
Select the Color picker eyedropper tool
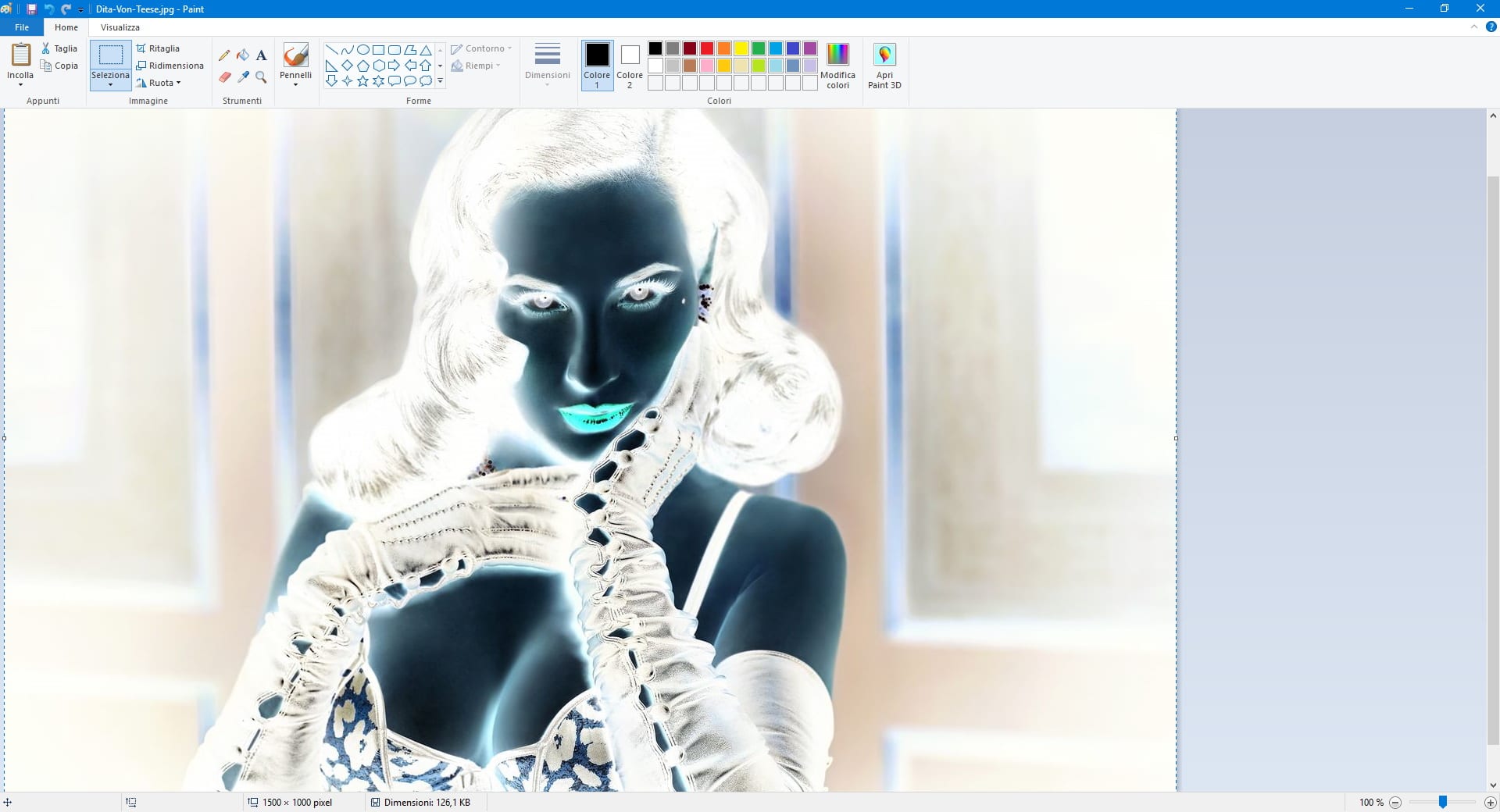(243, 77)
